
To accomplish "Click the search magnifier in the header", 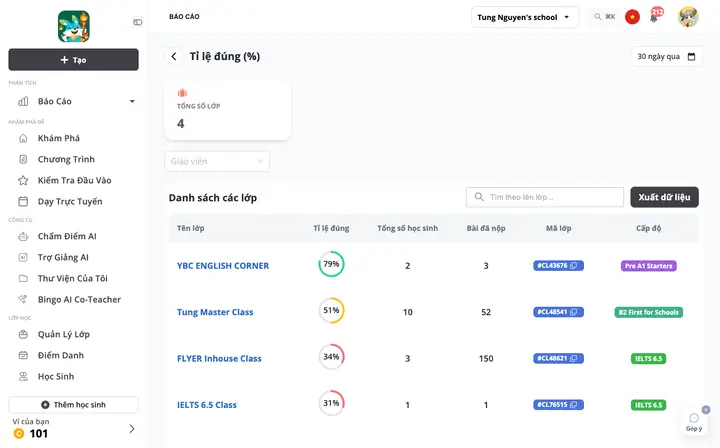I will pos(597,17).
